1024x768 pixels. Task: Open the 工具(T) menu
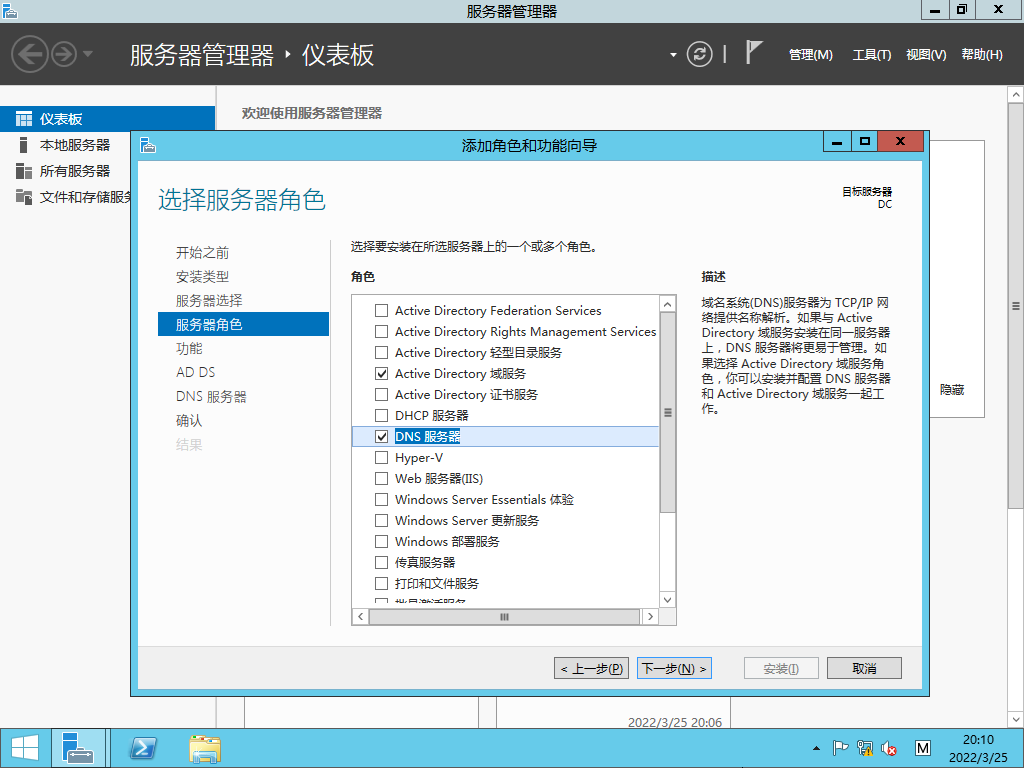click(x=871, y=55)
